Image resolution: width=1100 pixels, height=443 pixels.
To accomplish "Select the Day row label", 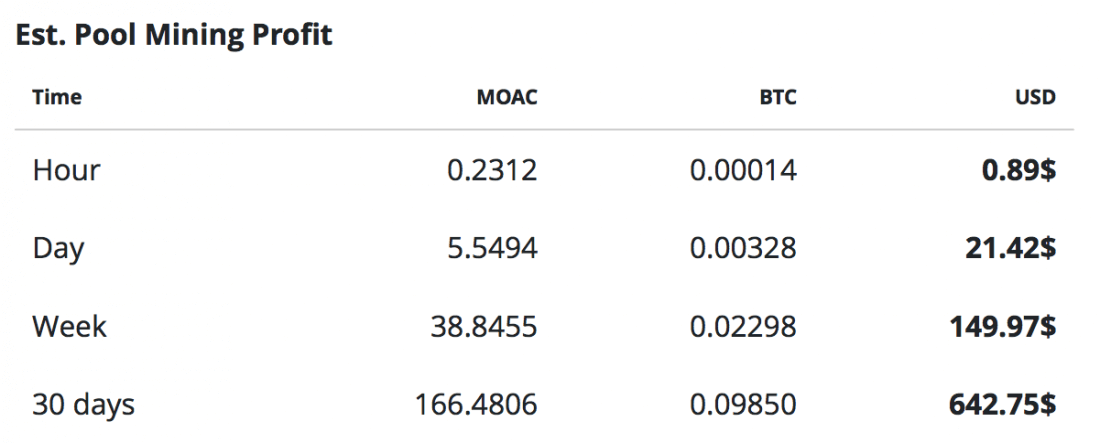I will (x=58, y=249).
